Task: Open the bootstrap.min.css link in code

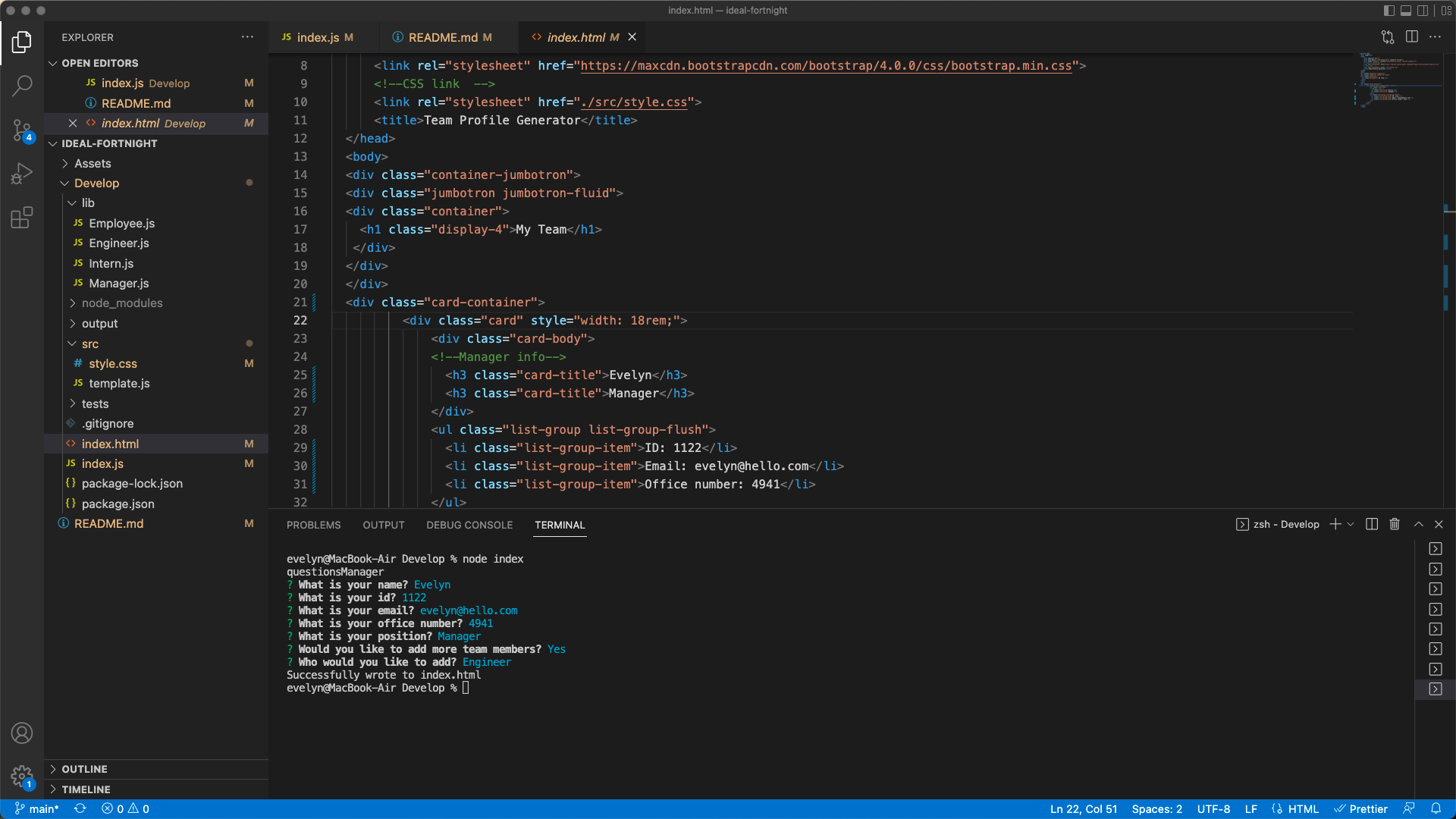Action: coord(826,66)
